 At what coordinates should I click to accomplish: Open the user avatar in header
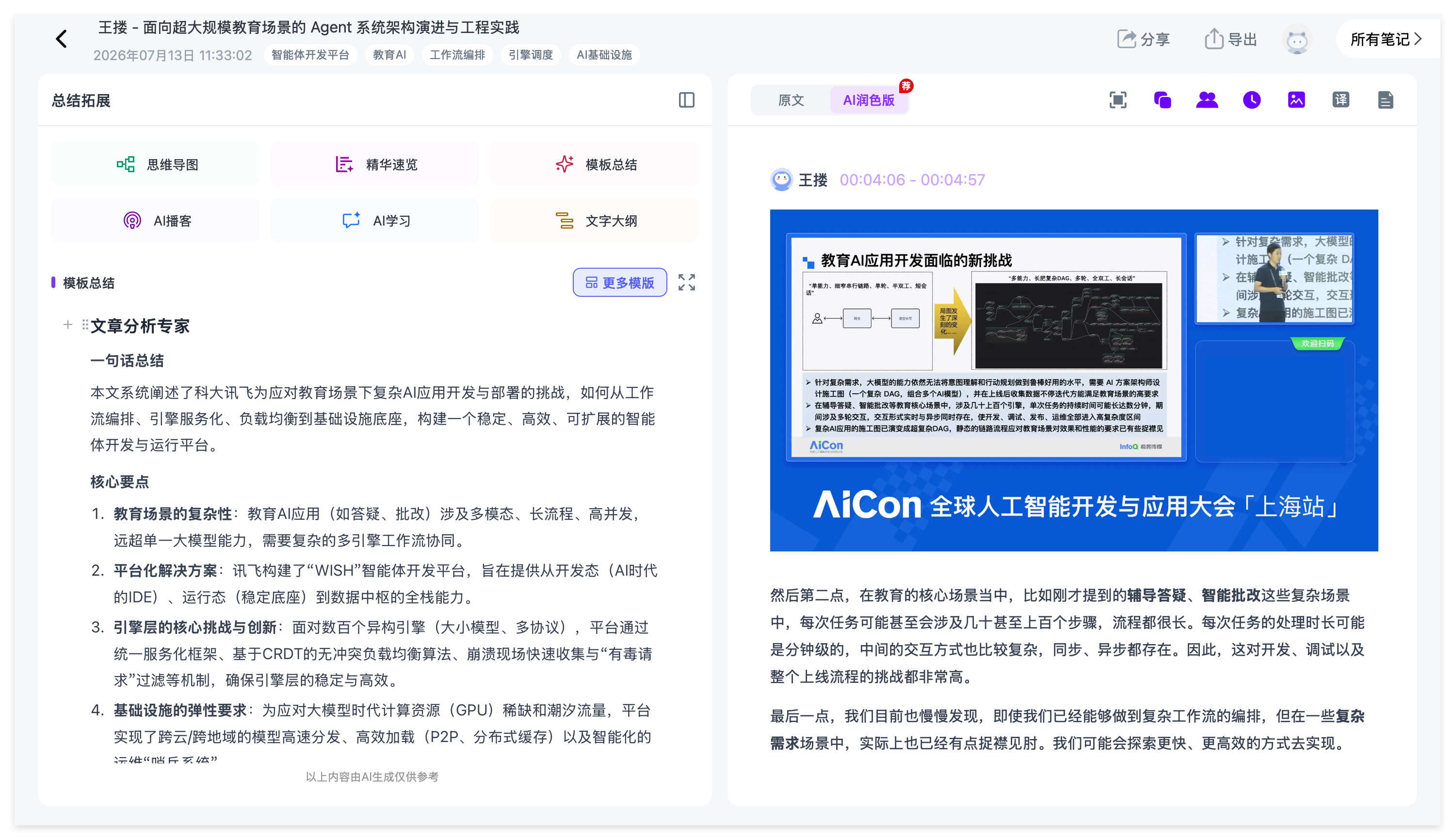(x=1296, y=39)
